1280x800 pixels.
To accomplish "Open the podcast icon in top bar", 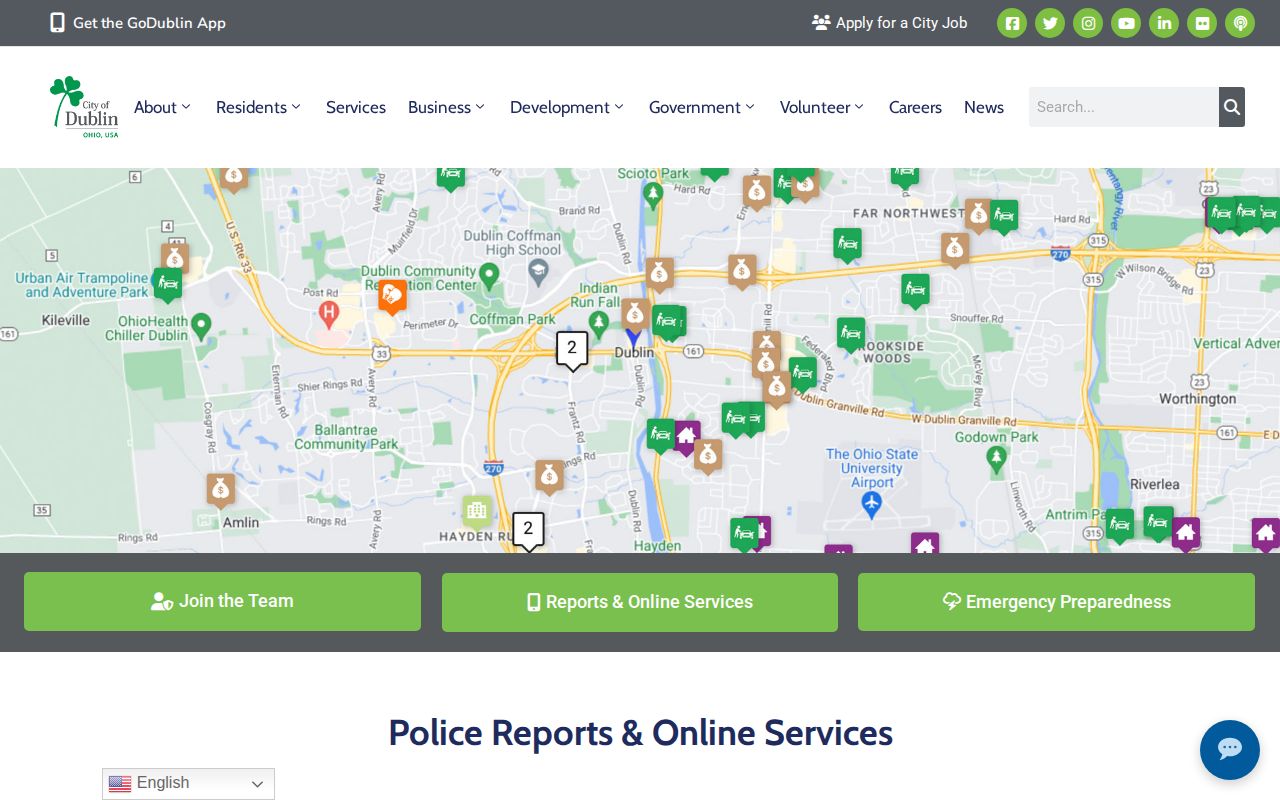I will (x=1240, y=23).
